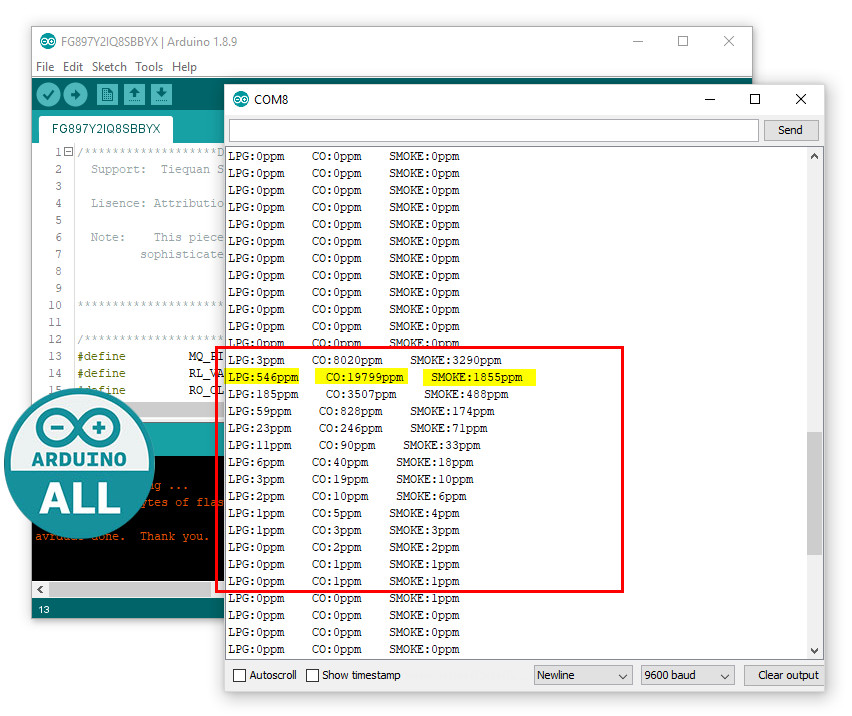Screen dimensions: 852x716
Task: Click the SMOKE:488ppm value
Action: (x=466, y=394)
